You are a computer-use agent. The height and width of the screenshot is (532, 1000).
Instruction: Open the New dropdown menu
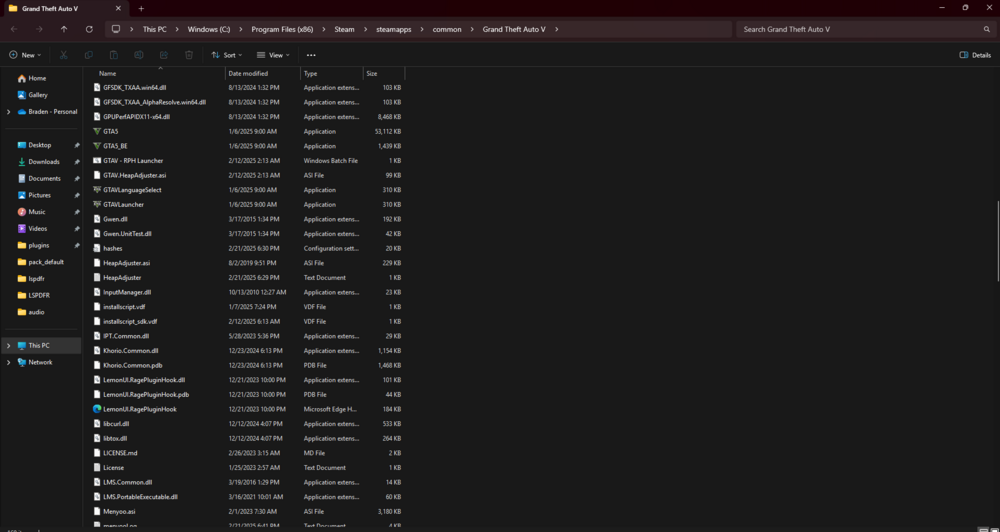tap(25, 55)
